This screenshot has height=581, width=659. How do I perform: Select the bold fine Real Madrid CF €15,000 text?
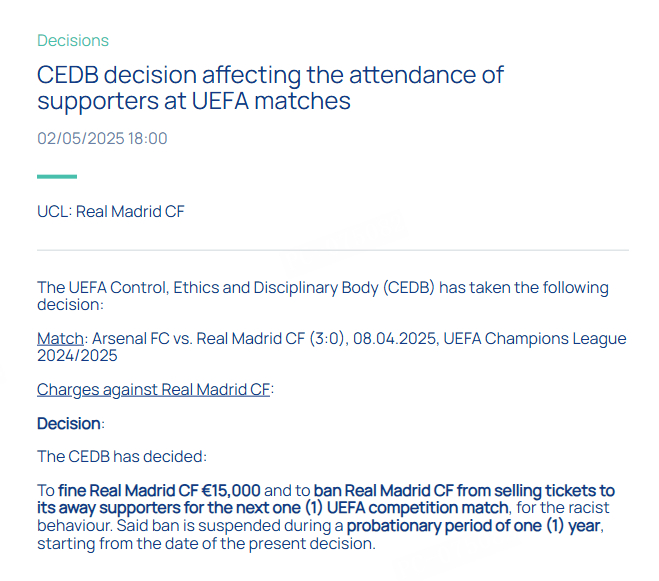pos(159,491)
